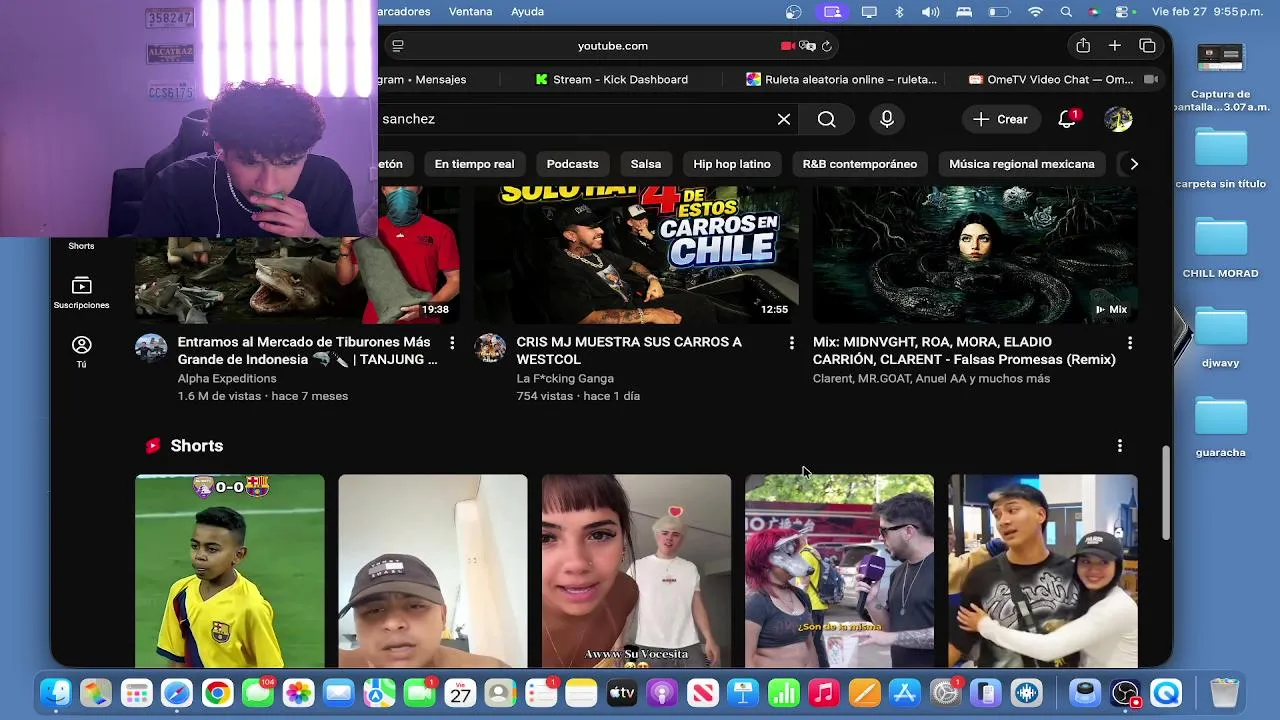Viewport: 1280px width, 720px height.
Task: Open the Mix MIDNVGHT Falsas Promesas title
Action: tap(964, 350)
